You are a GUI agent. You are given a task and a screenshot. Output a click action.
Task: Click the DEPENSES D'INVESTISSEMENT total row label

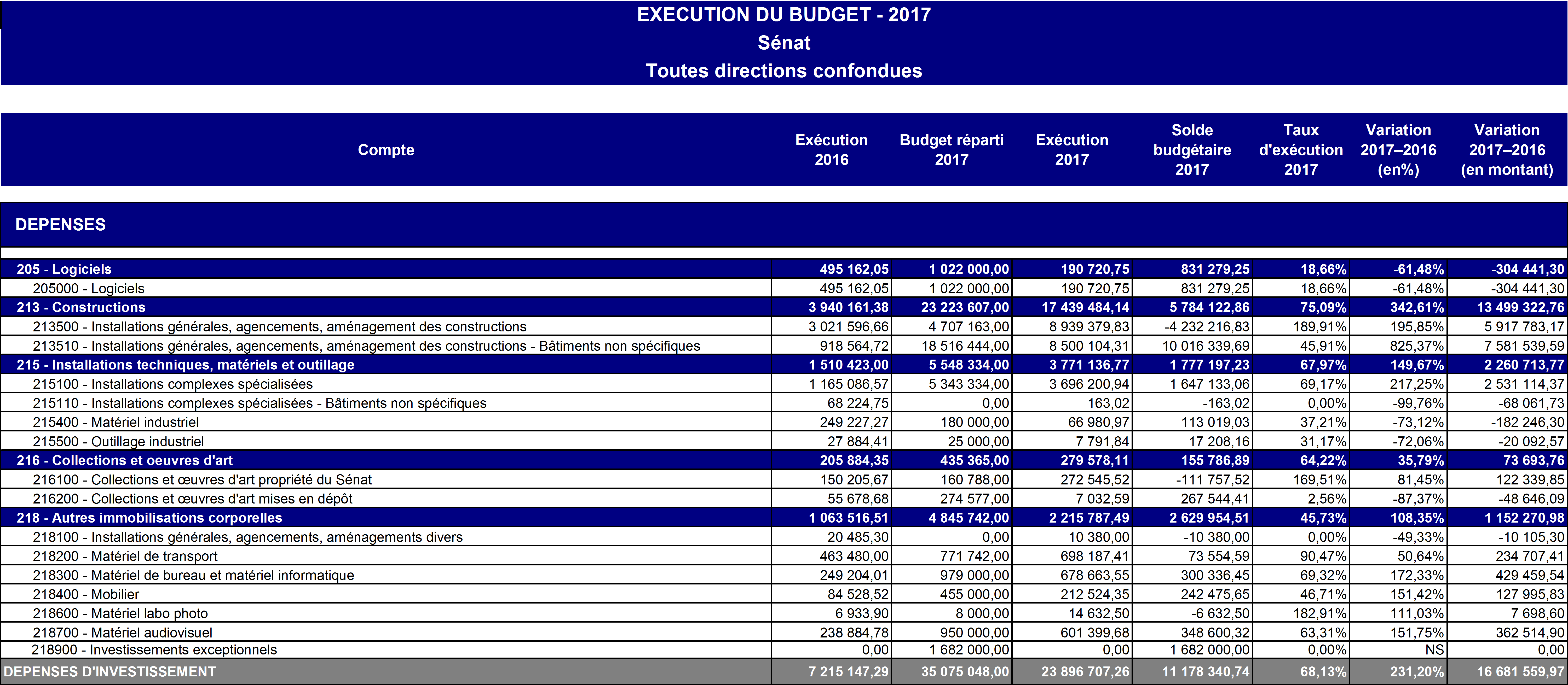pyautogui.click(x=109, y=672)
